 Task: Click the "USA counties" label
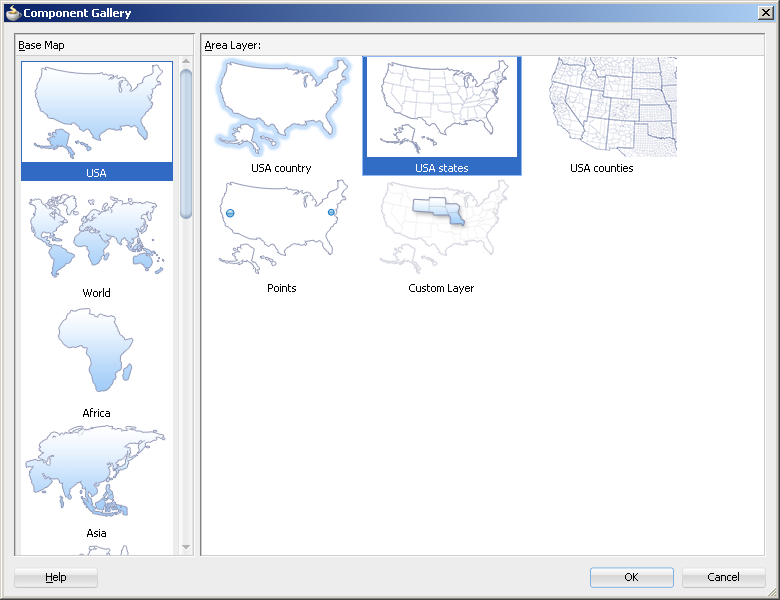click(601, 168)
